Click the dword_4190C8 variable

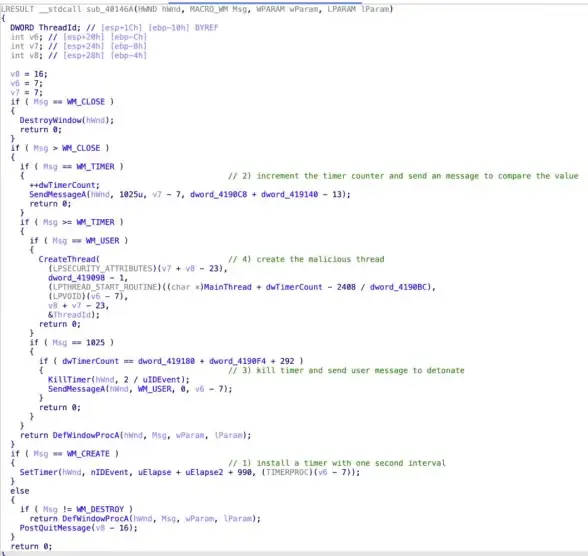click(218, 195)
